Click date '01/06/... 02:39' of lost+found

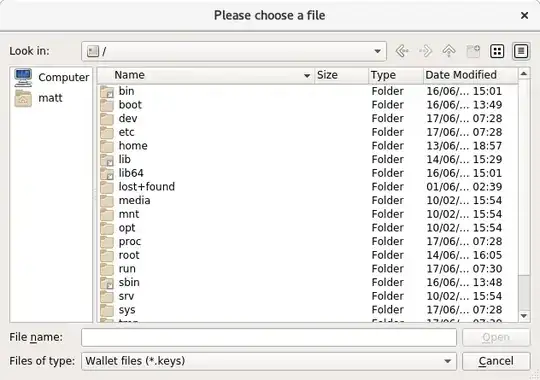464,187
